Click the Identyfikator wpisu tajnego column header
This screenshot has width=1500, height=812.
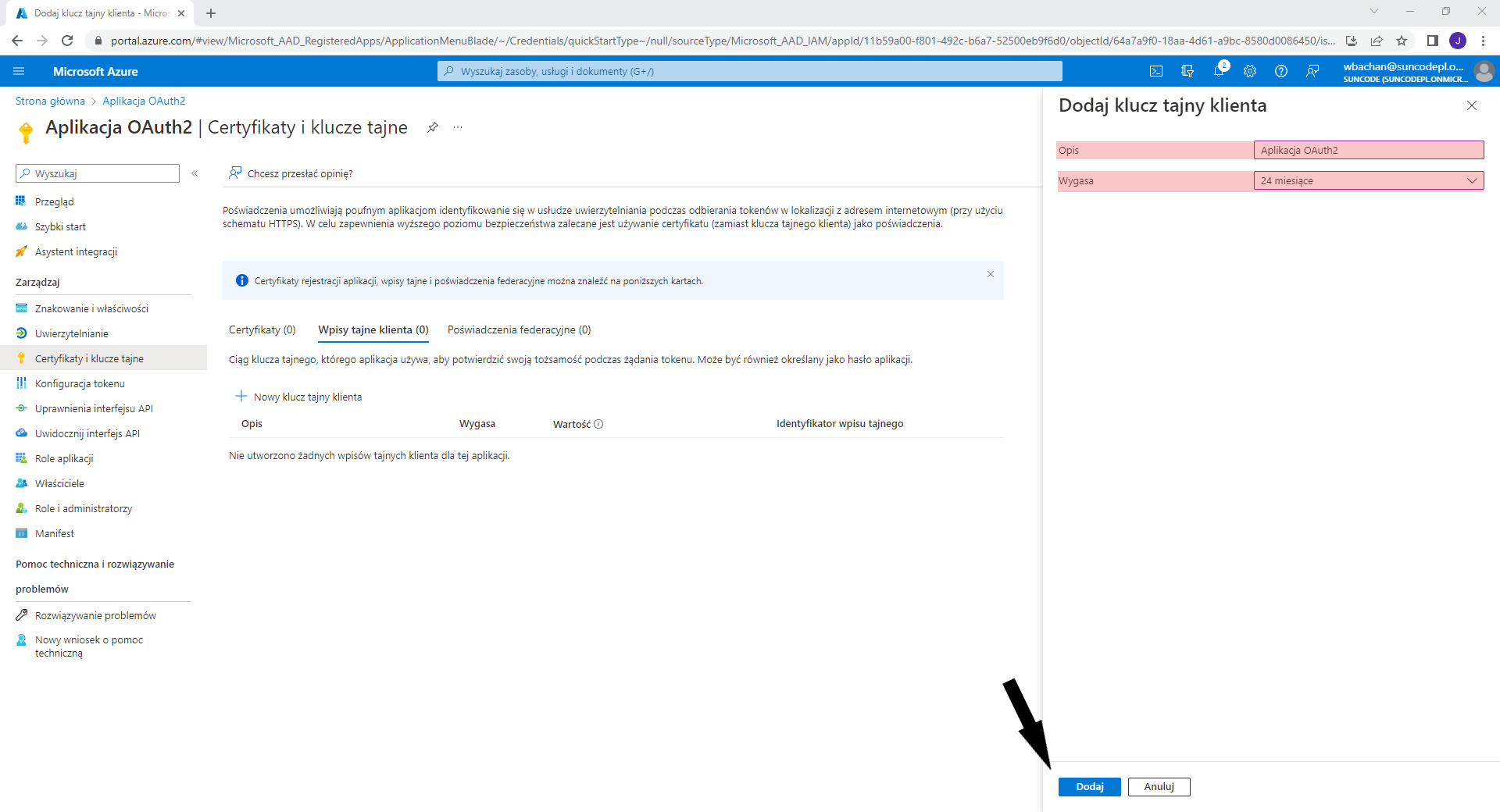tap(840, 423)
